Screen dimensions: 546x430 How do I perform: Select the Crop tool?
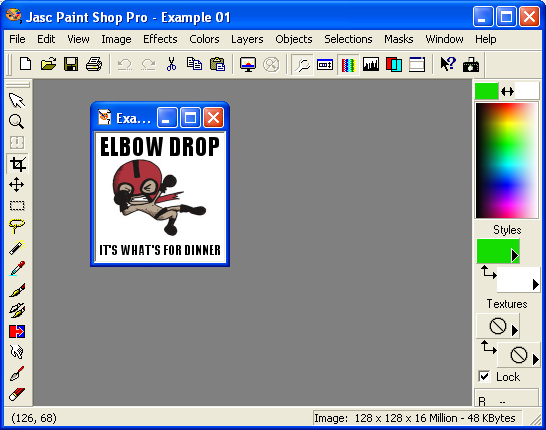[x=17, y=164]
